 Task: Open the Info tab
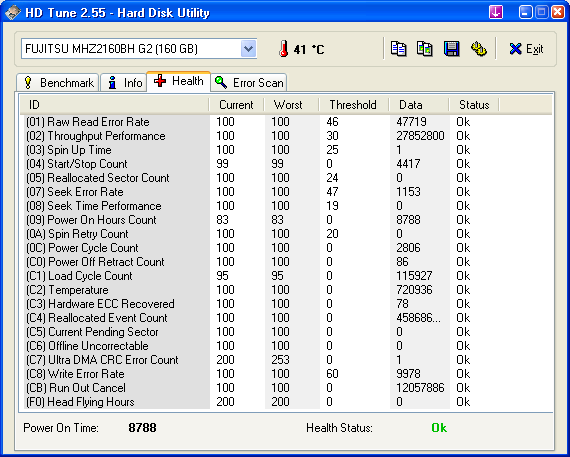click(x=124, y=83)
